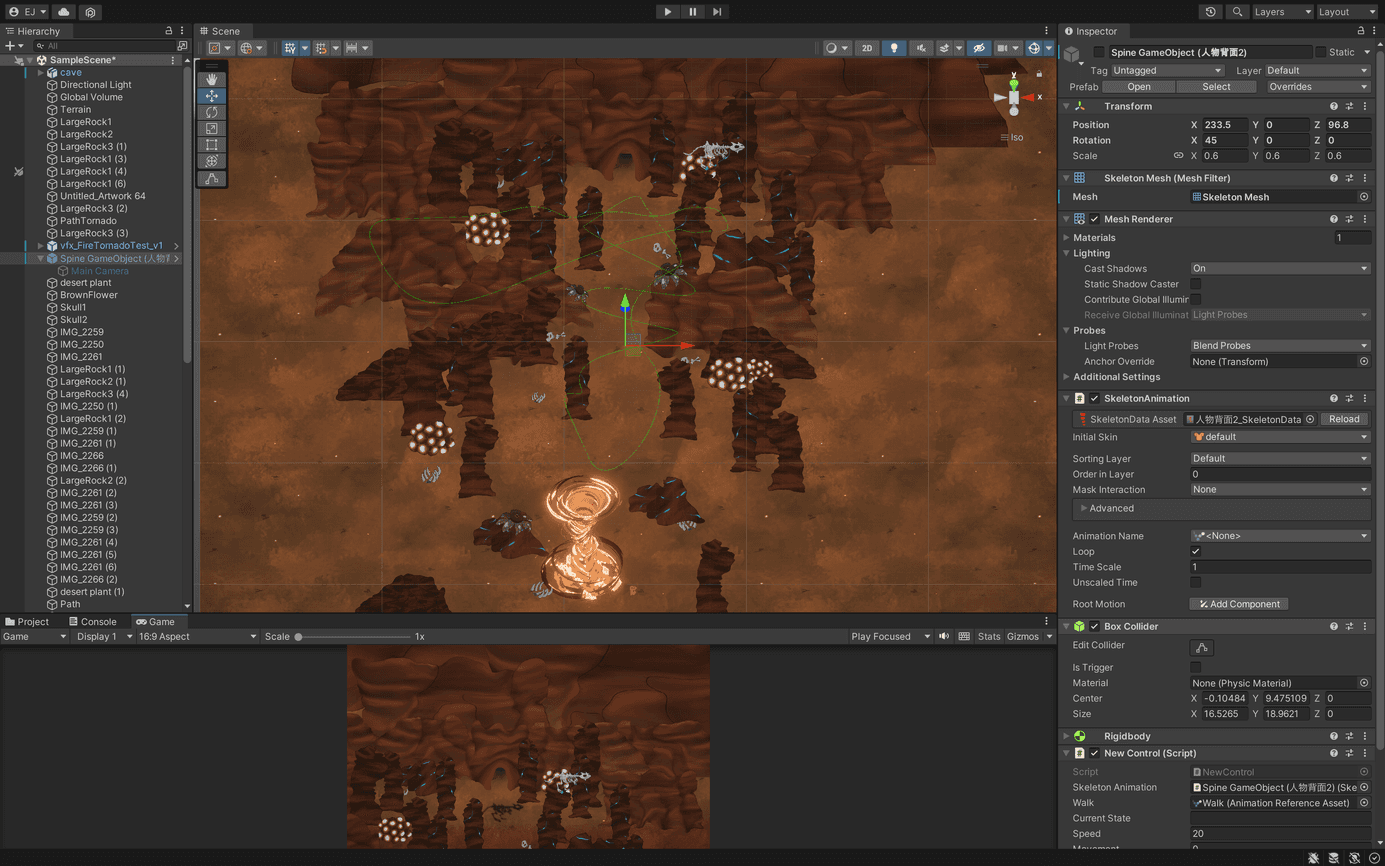Open the Layer dropdown set to Default

click(1318, 71)
